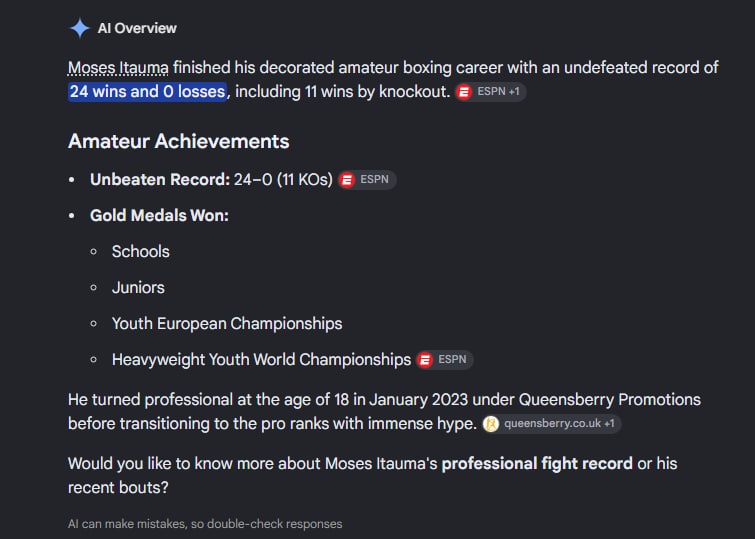Viewport: 755px width, 539px height.
Task: Select highlighted text 24 wins and 0 losses
Action: point(147,92)
